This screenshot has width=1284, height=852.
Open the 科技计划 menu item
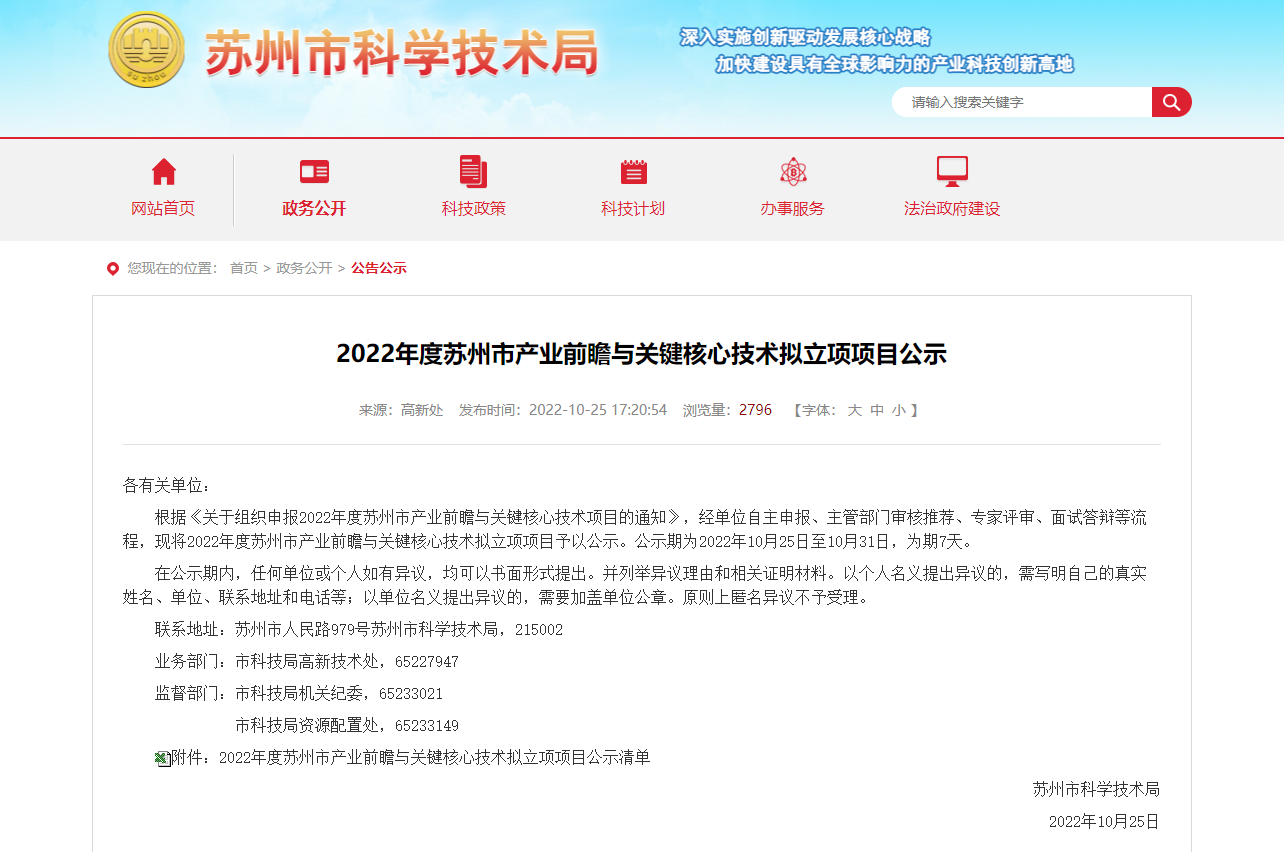pyautogui.click(x=633, y=208)
